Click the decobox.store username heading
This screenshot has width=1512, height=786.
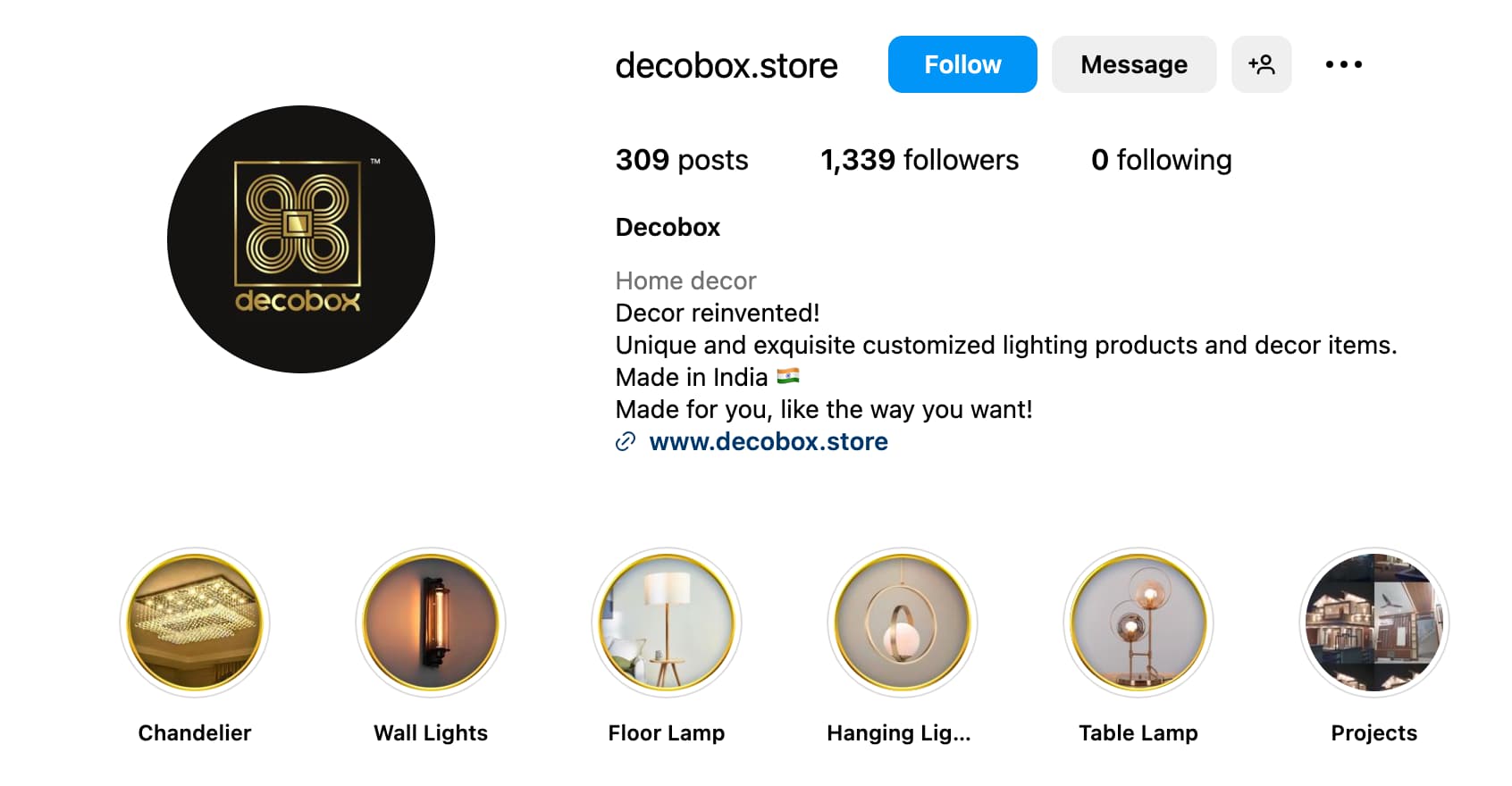[x=727, y=65]
